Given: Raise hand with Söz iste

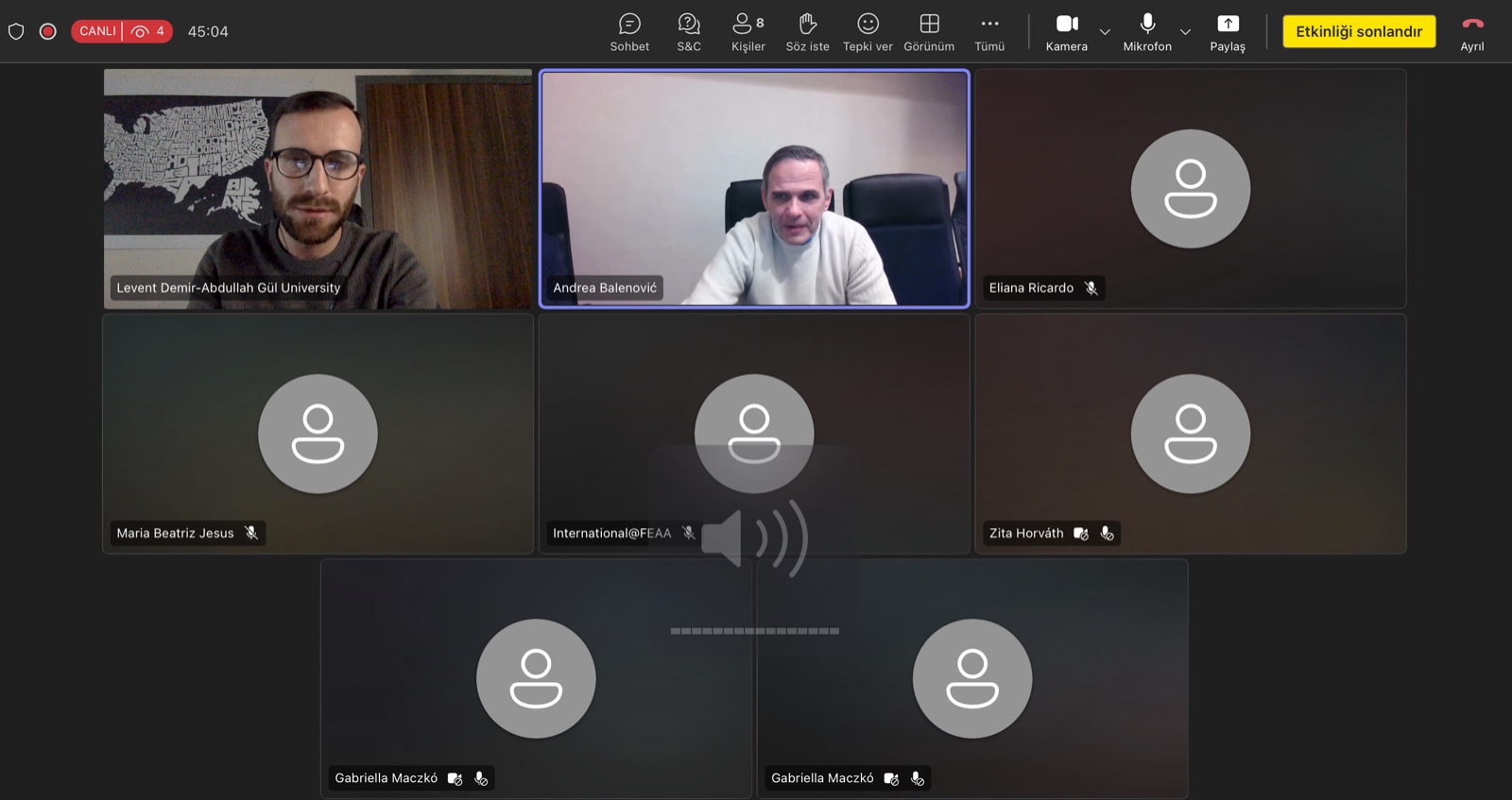Looking at the screenshot, I should click(807, 31).
